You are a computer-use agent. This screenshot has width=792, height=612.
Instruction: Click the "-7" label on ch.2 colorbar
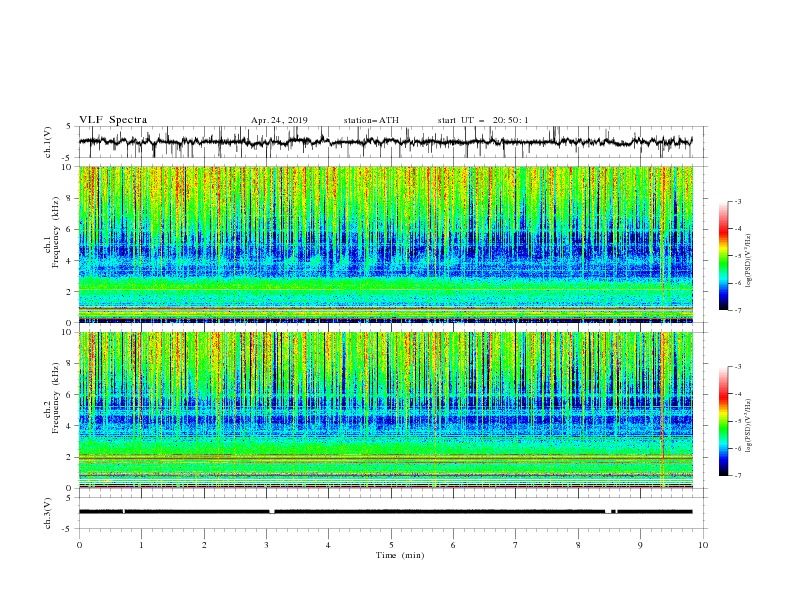point(737,476)
